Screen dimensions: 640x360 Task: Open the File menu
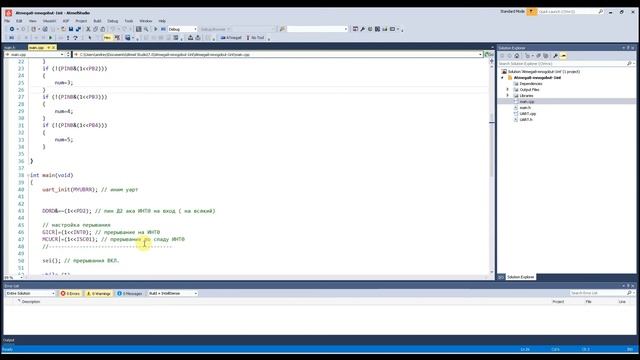(7, 21)
